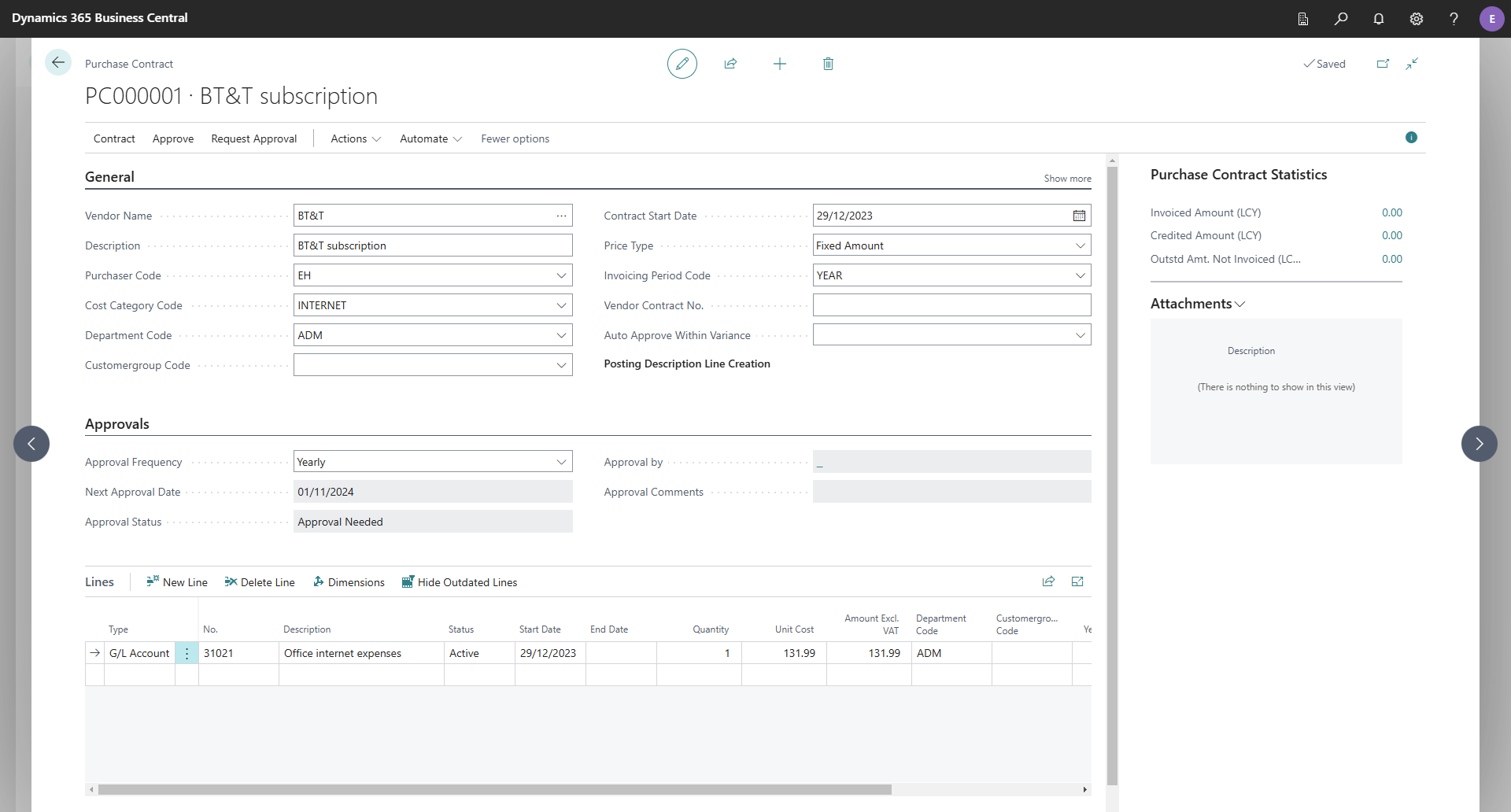Open Approval Frequency dropdown
1511x812 pixels.
(561, 462)
